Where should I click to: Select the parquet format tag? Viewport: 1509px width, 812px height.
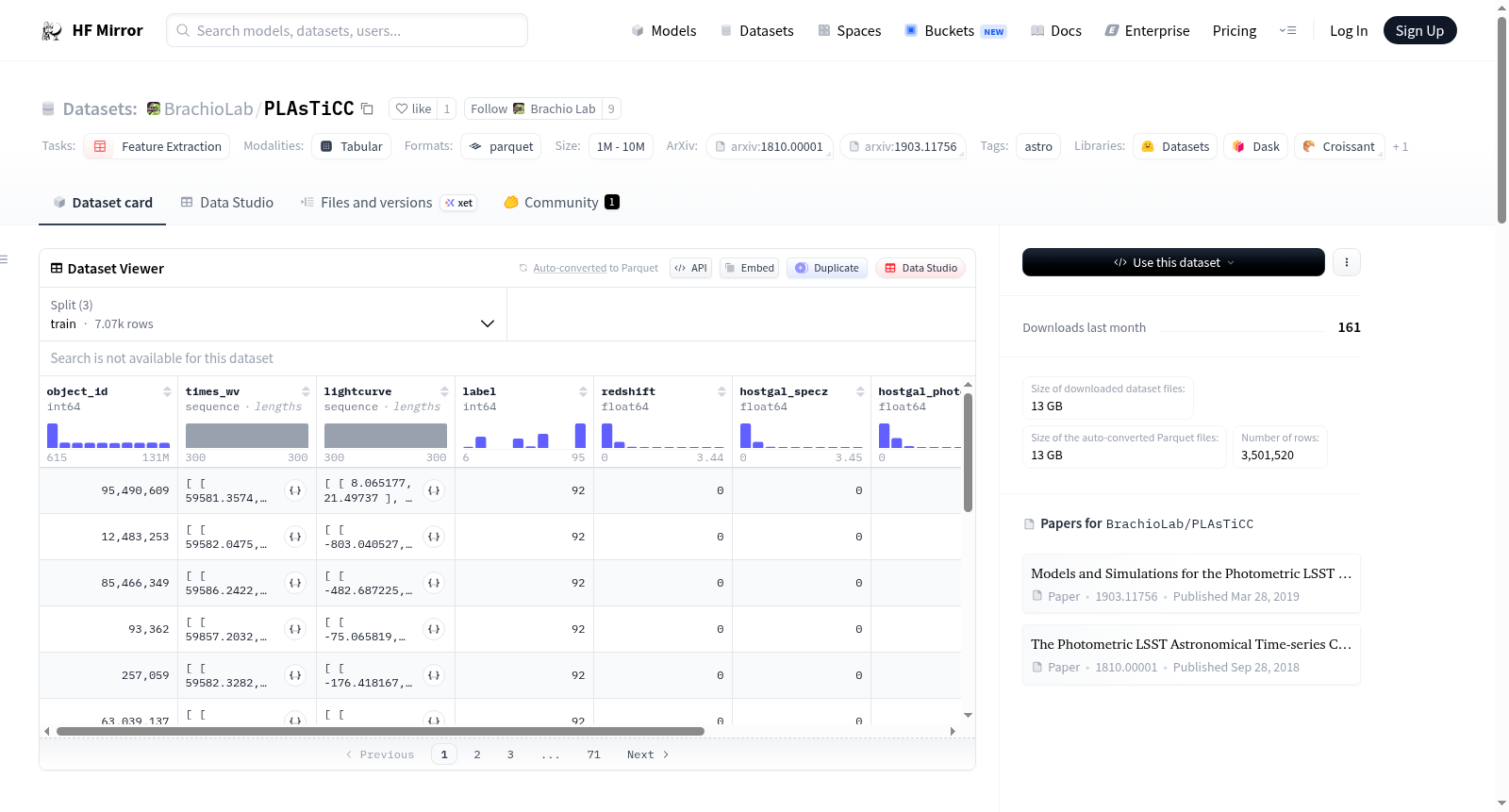[501, 146]
